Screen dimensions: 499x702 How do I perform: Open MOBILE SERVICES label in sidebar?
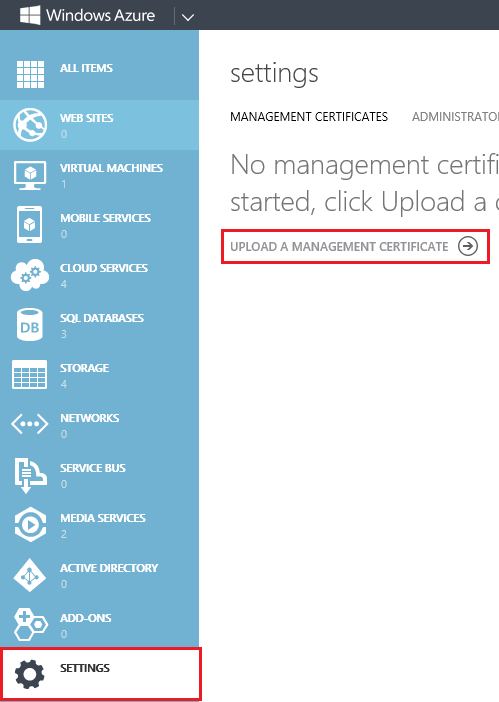106,218
